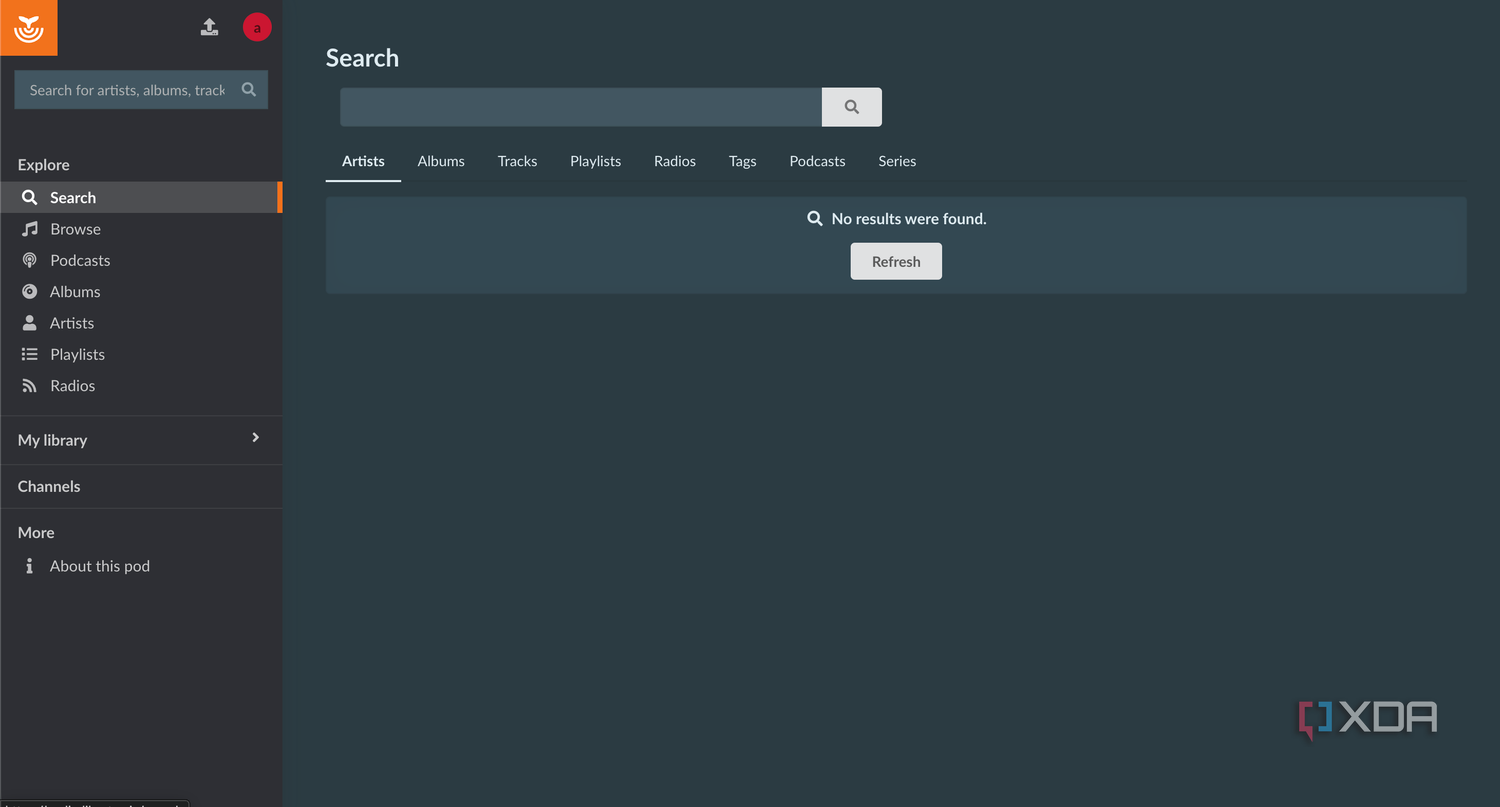Select the Podcasts tab in search
Screen dimensions: 1500x807
(x=818, y=161)
